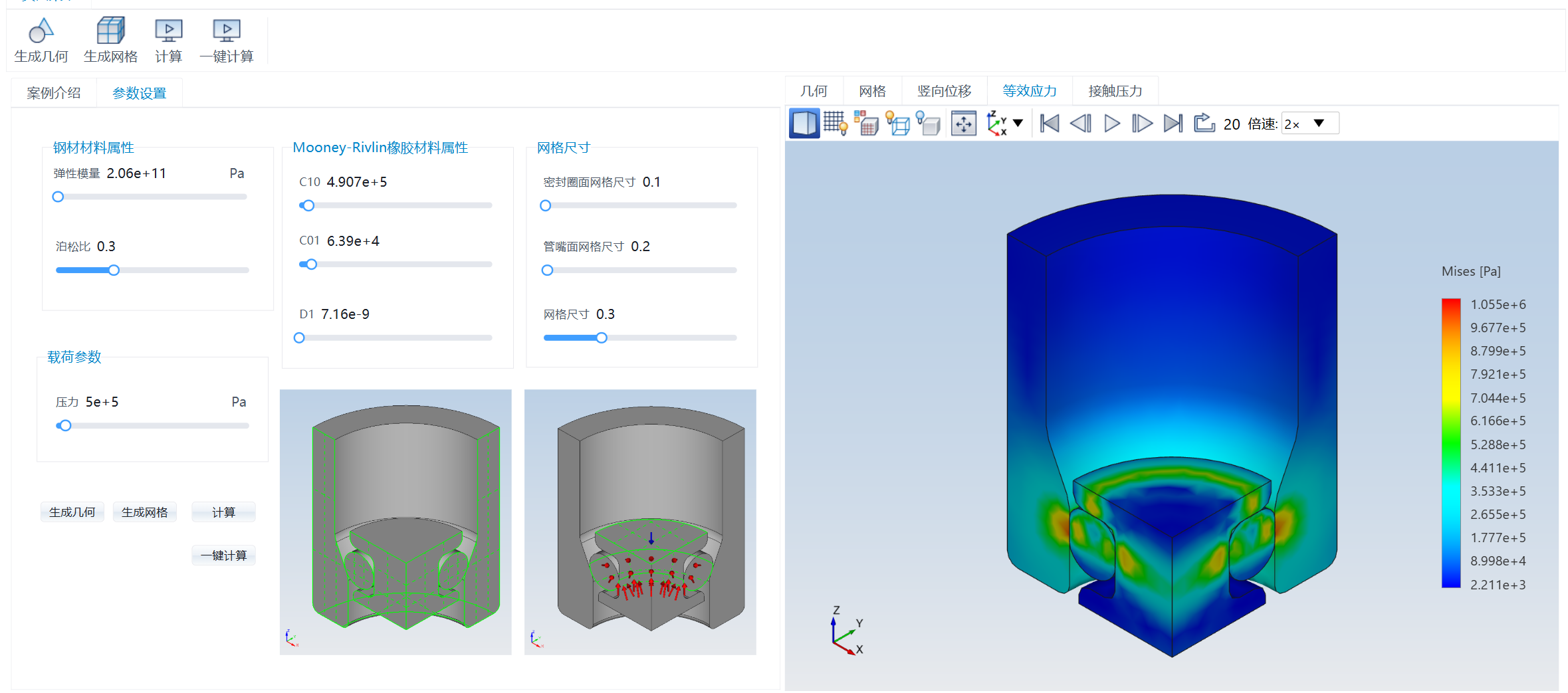The height and width of the screenshot is (693, 1568).
Task: Click the Mises color legend bar
Action: point(1450,444)
